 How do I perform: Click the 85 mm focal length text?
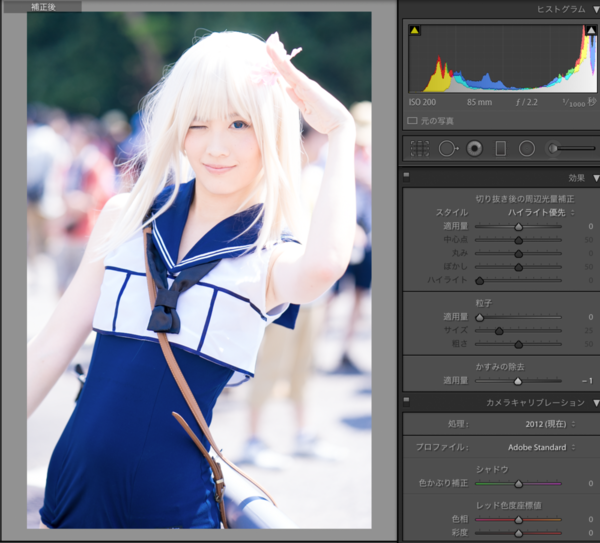click(479, 102)
